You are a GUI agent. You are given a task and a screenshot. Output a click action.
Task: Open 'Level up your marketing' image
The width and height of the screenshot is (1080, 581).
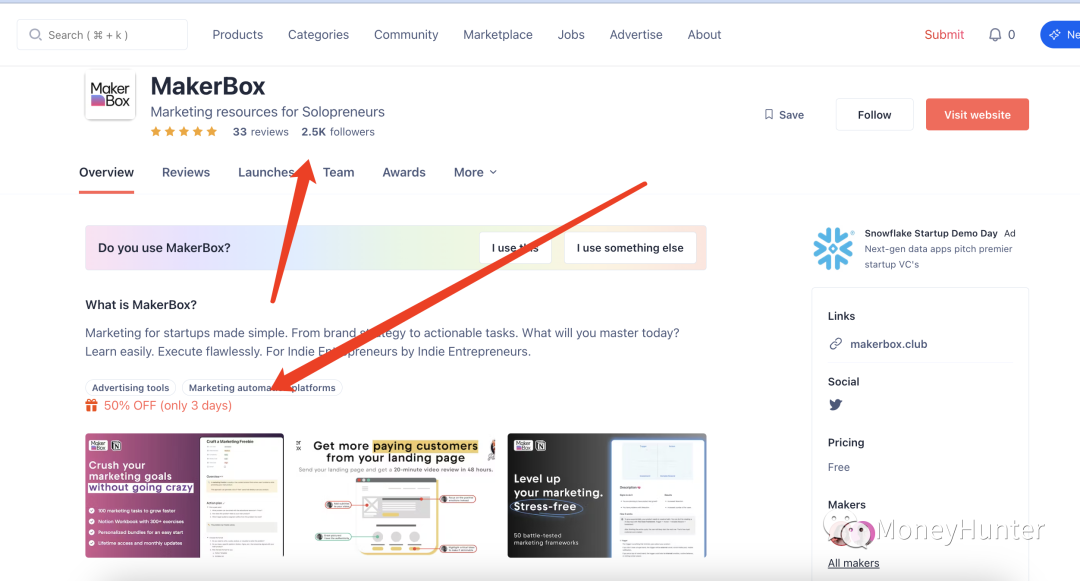tap(607, 495)
